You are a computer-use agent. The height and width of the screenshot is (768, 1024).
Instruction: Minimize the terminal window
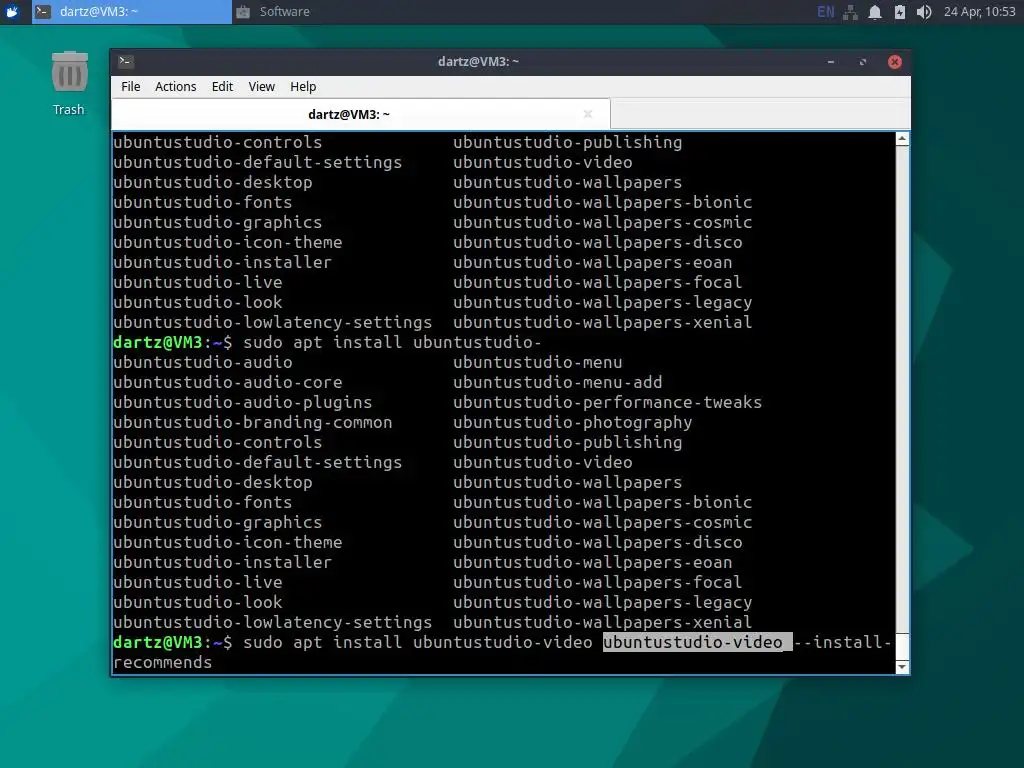(x=831, y=62)
